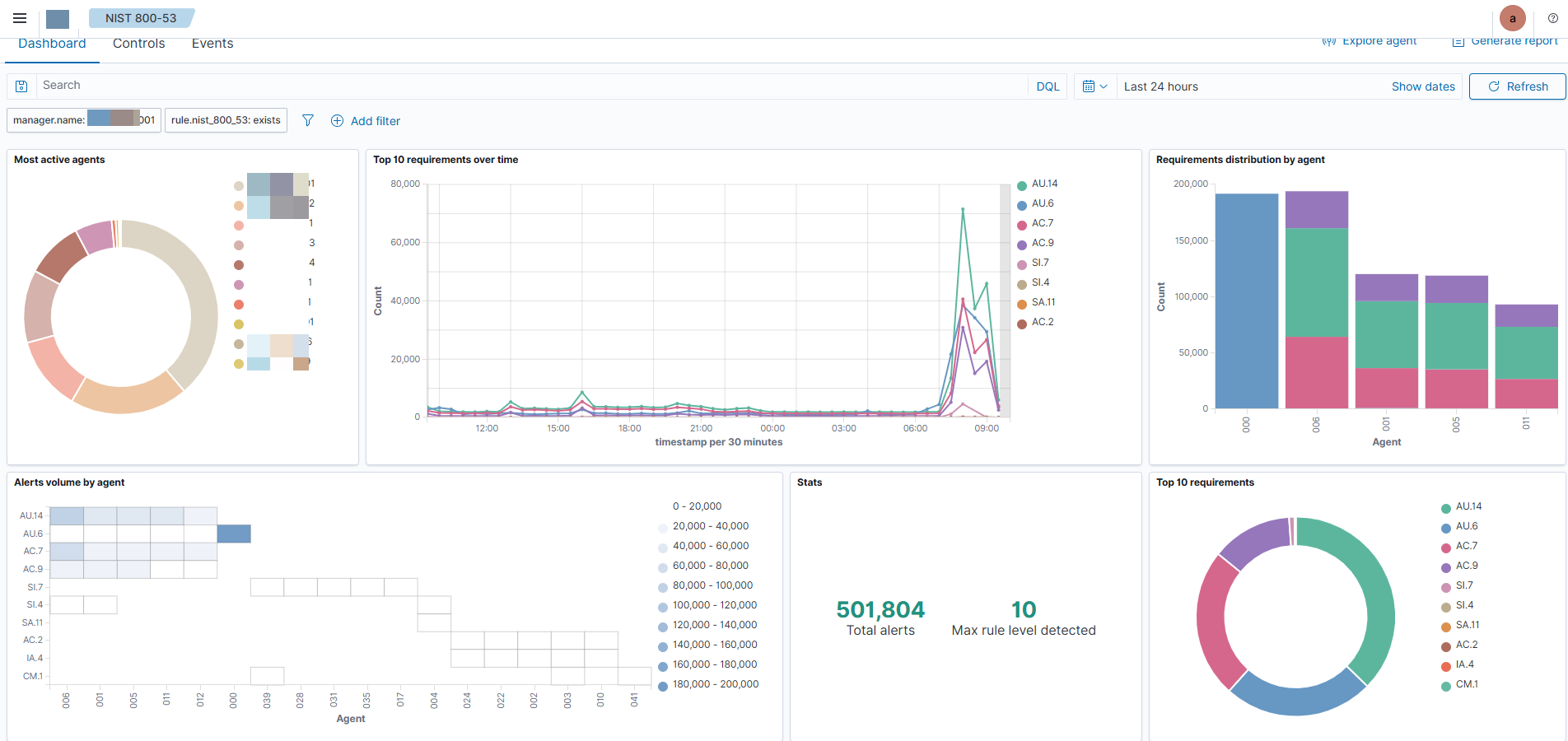Open the Last 24 hours time range
Viewport: 1568px width, 741px height.
[1161, 86]
